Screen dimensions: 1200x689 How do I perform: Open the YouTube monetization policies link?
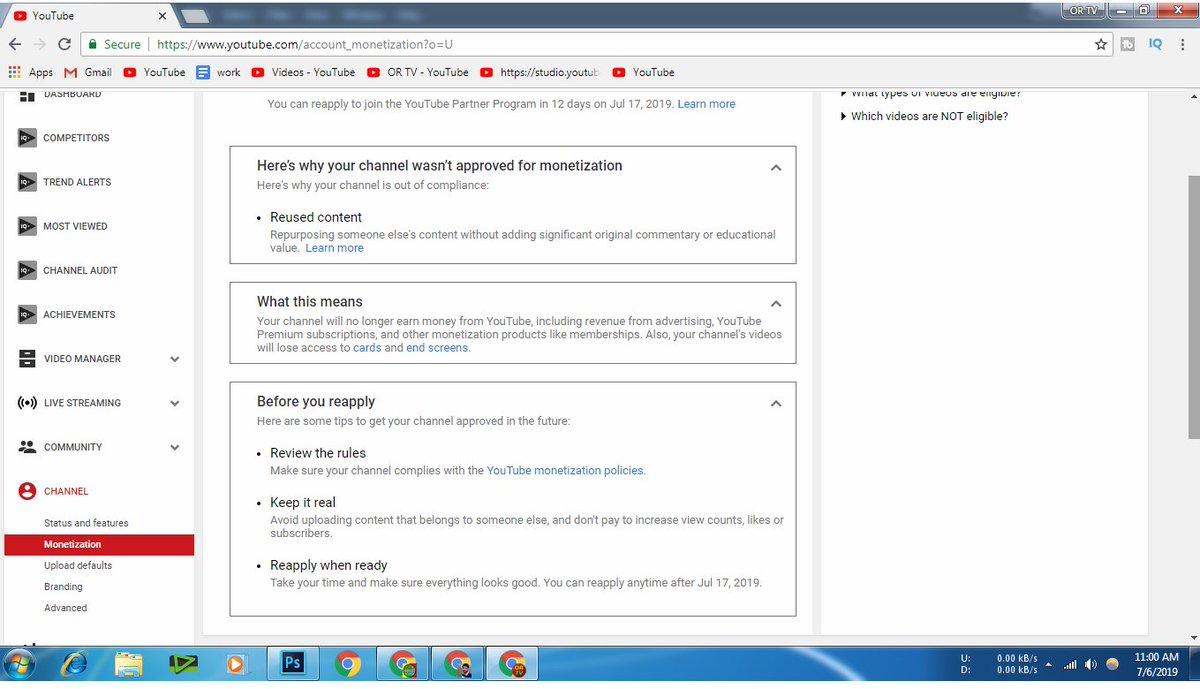(565, 470)
